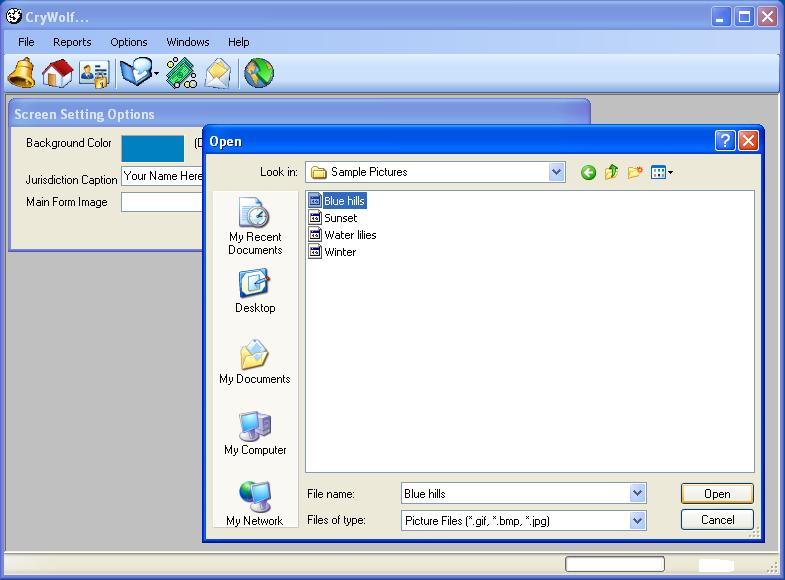Open the Options menu
Screen dimensions: 785x580
click(x=129, y=42)
